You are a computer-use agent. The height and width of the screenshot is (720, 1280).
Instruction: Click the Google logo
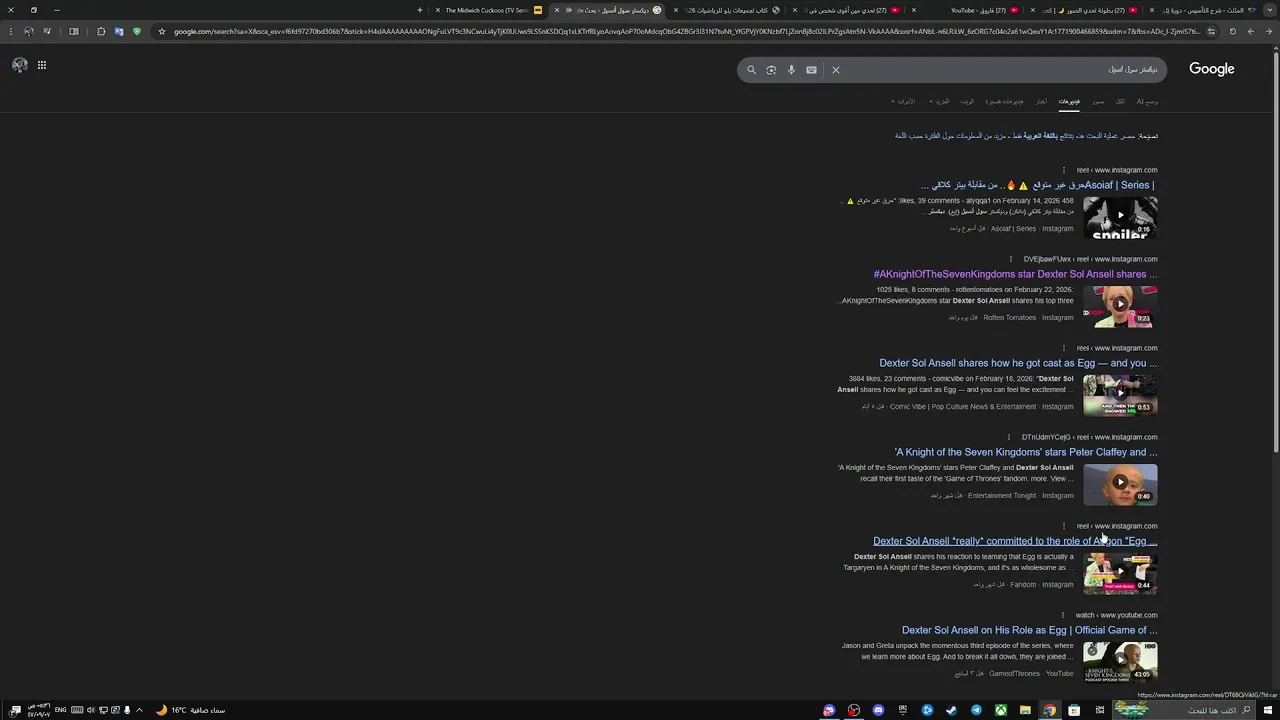click(1211, 69)
